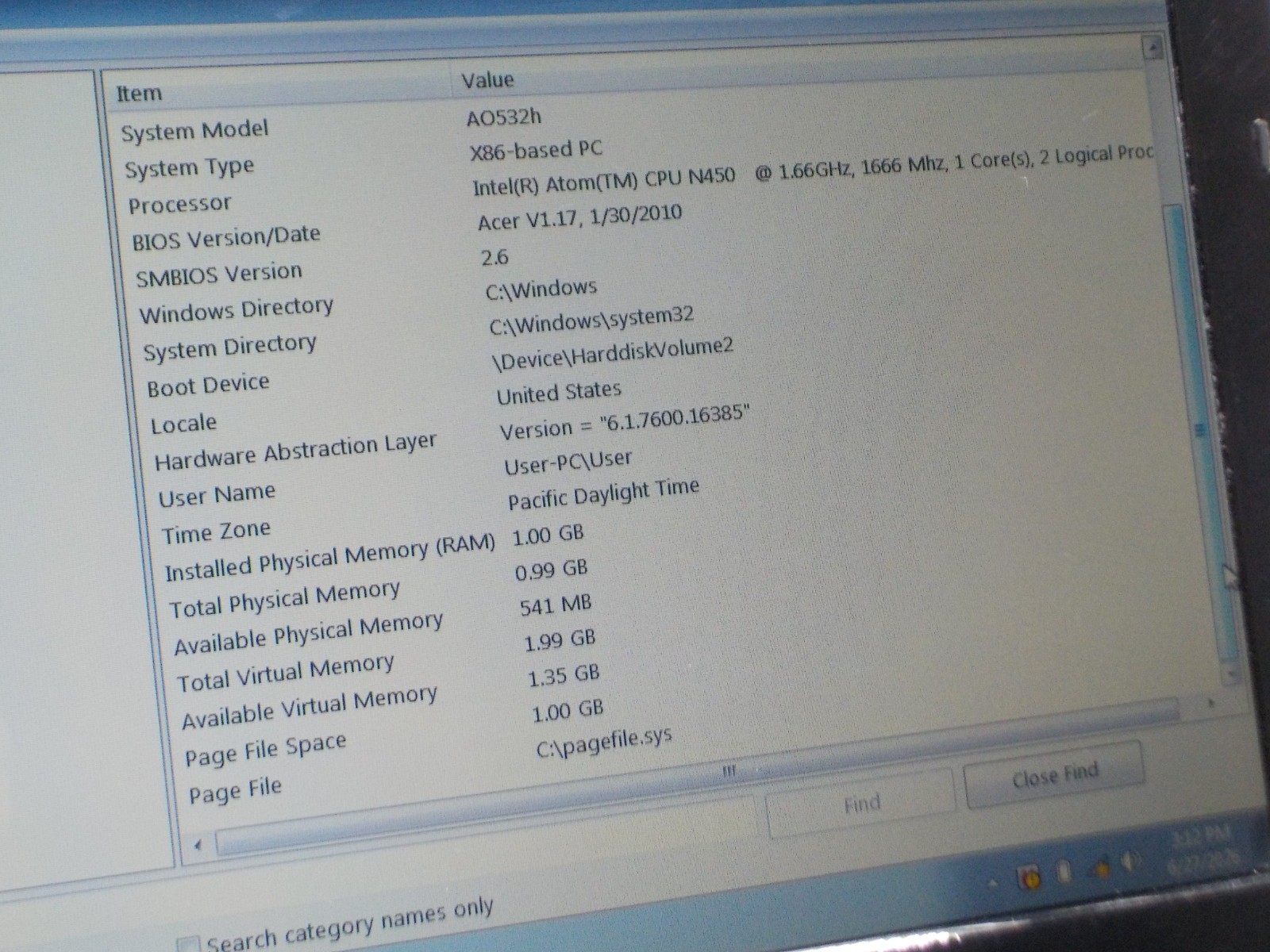Click the User-PC\User value

[568, 463]
